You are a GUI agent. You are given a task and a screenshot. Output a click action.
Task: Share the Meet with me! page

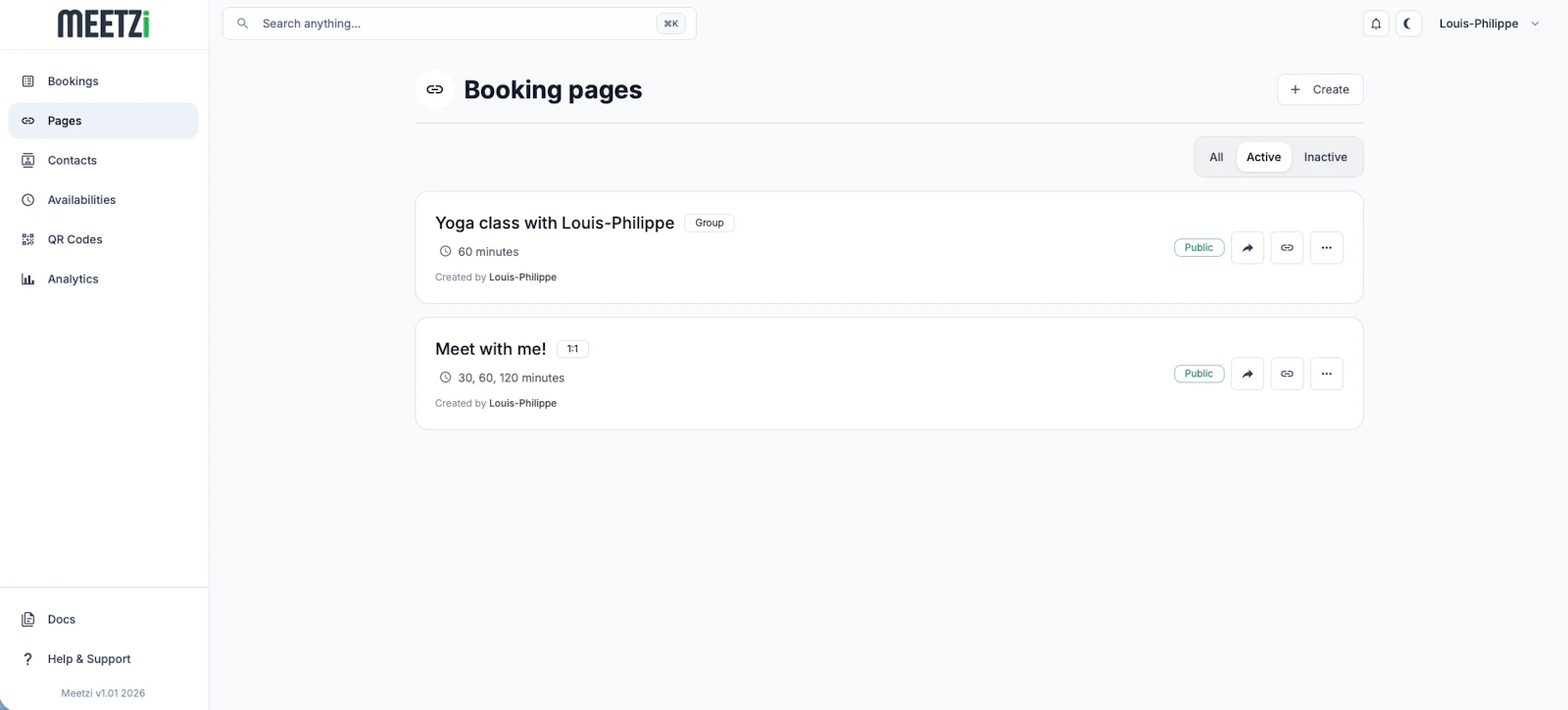1248,374
